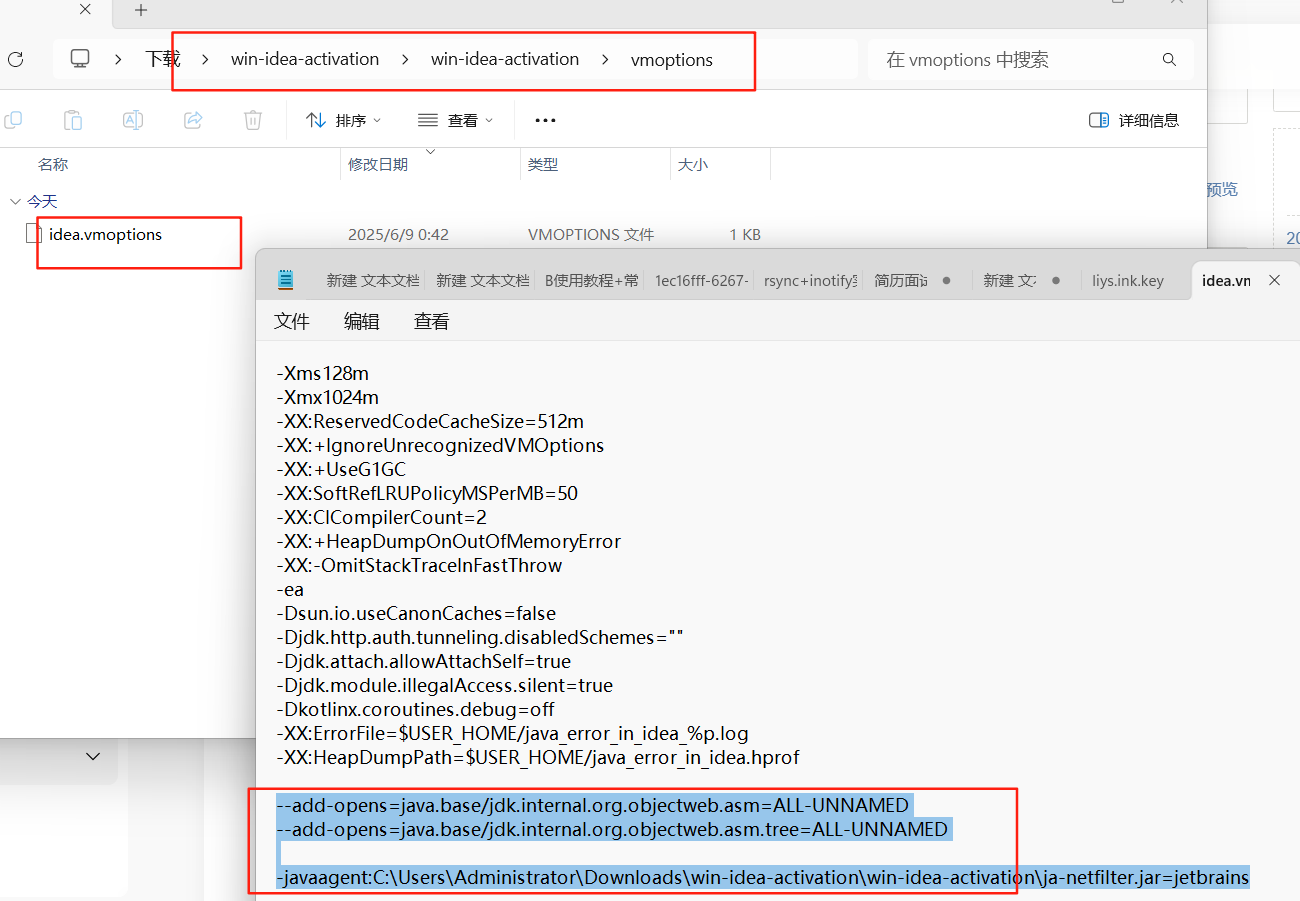The height and width of the screenshot is (901, 1300).
Task: Click the small chevron above 修改日期 header
Action: (x=431, y=152)
